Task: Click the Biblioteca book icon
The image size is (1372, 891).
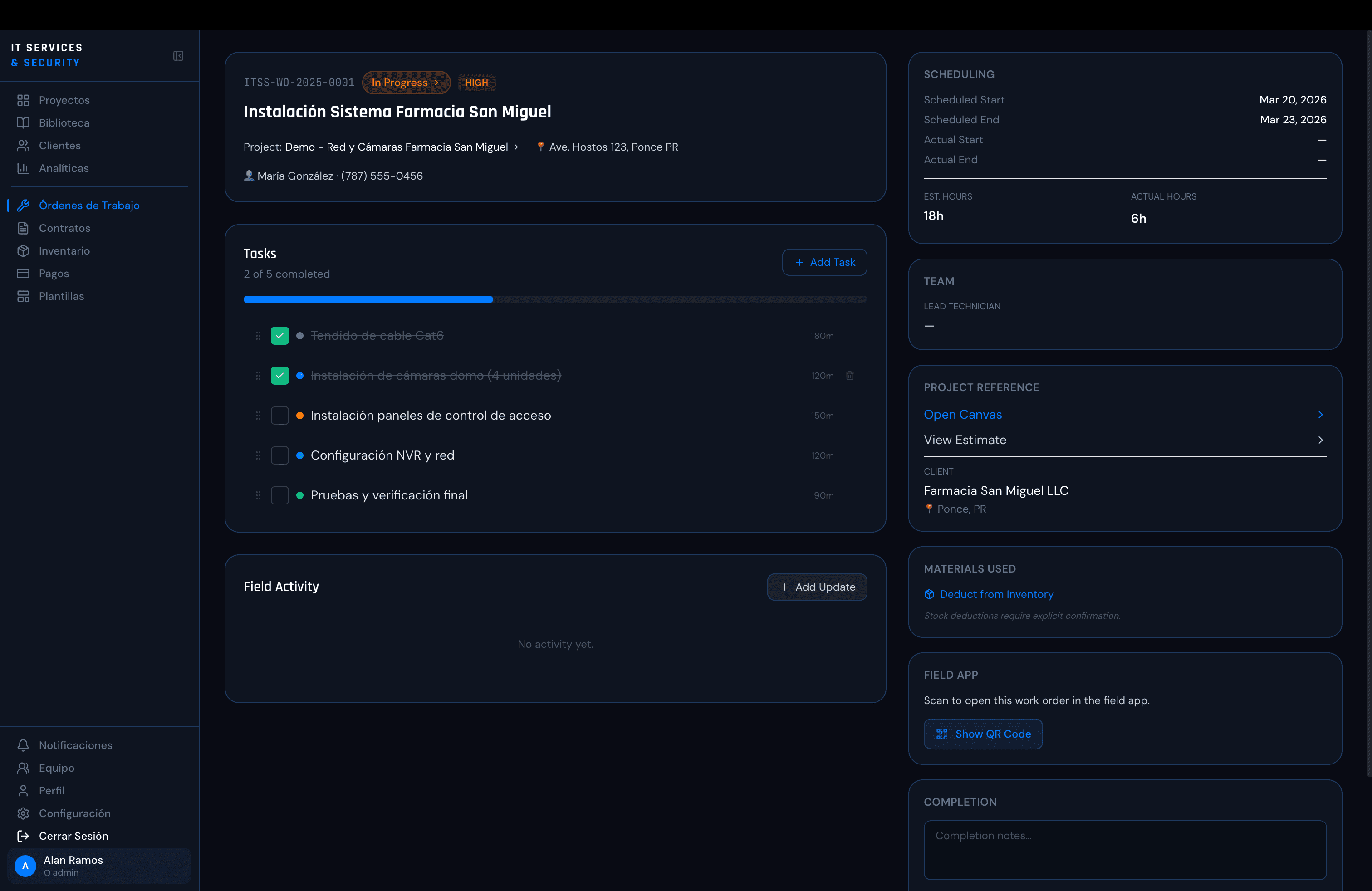Action: pyautogui.click(x=23, y=123)
